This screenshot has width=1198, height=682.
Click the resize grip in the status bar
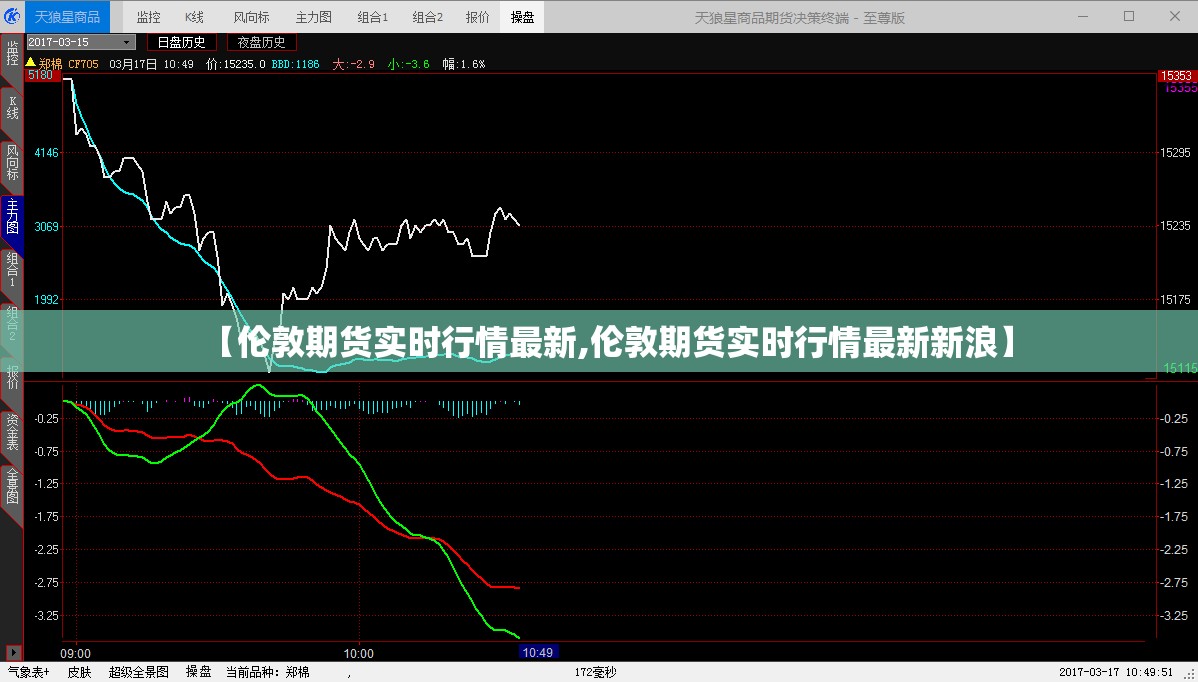coord(1191,675)
